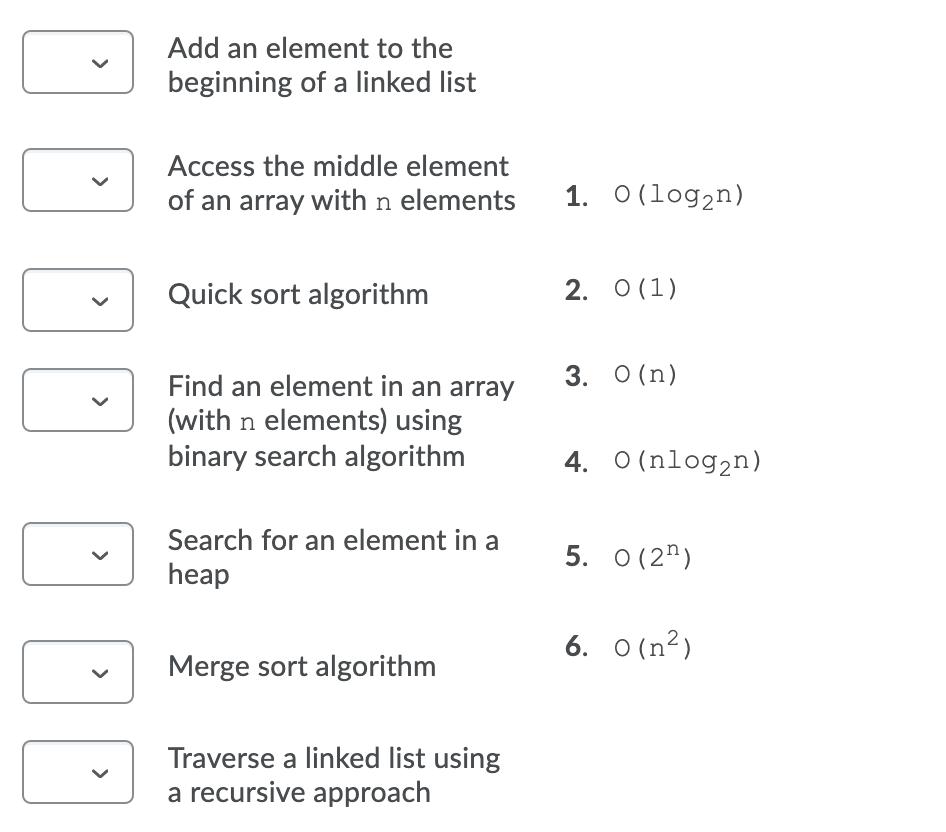The width and height of the screenshot is (946, 832).
Task: Click the chevron next to Add an element
Action: 100,63
